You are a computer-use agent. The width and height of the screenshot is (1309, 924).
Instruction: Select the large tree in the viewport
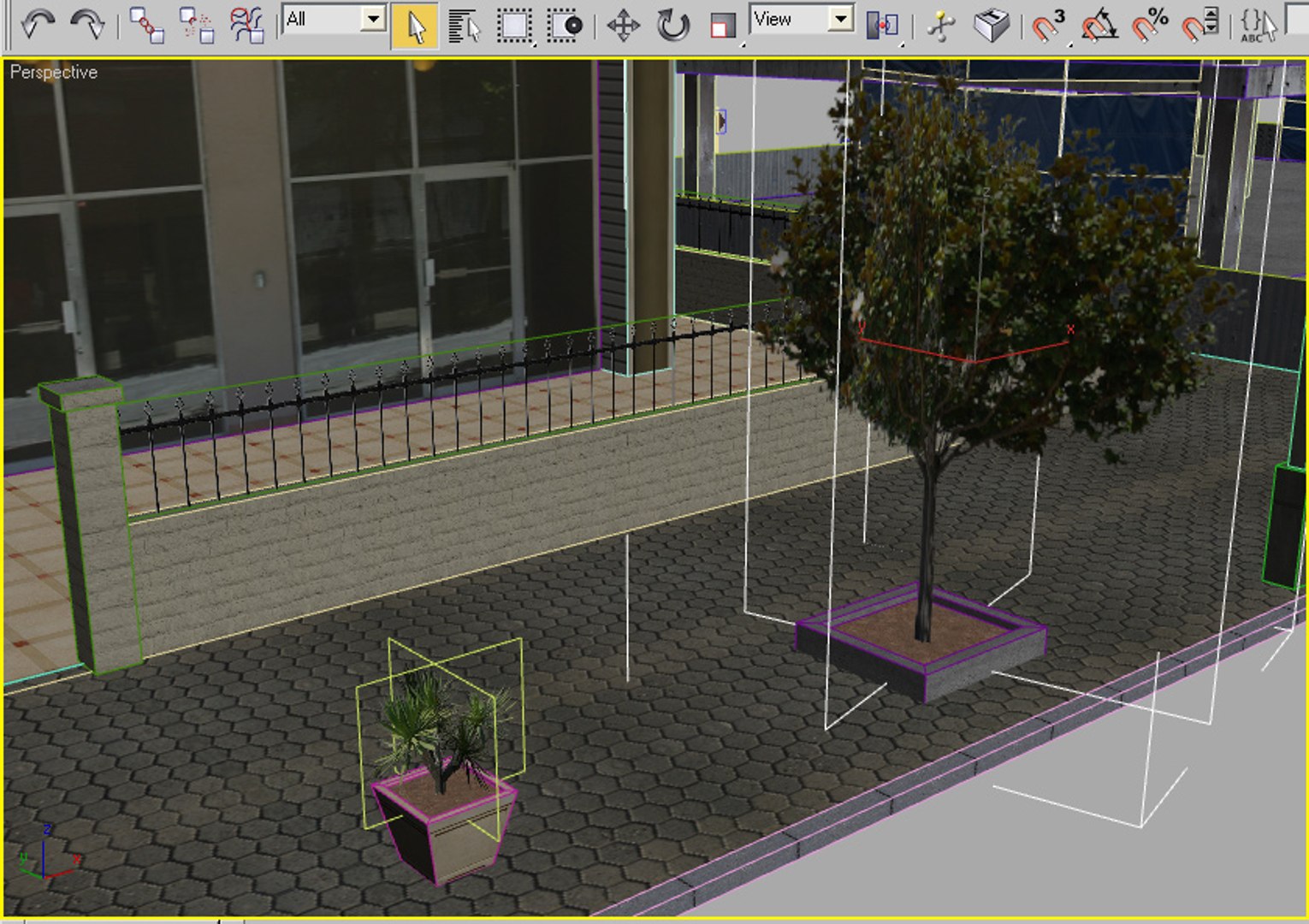[x=984, y=282]
